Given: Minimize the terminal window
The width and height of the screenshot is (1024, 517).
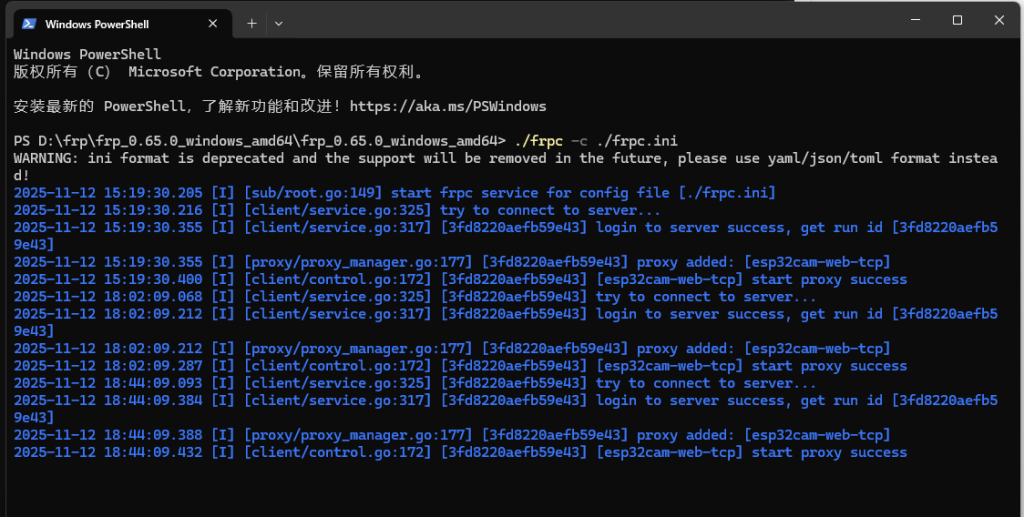Looking at the screenshot, I should point(916,20).
